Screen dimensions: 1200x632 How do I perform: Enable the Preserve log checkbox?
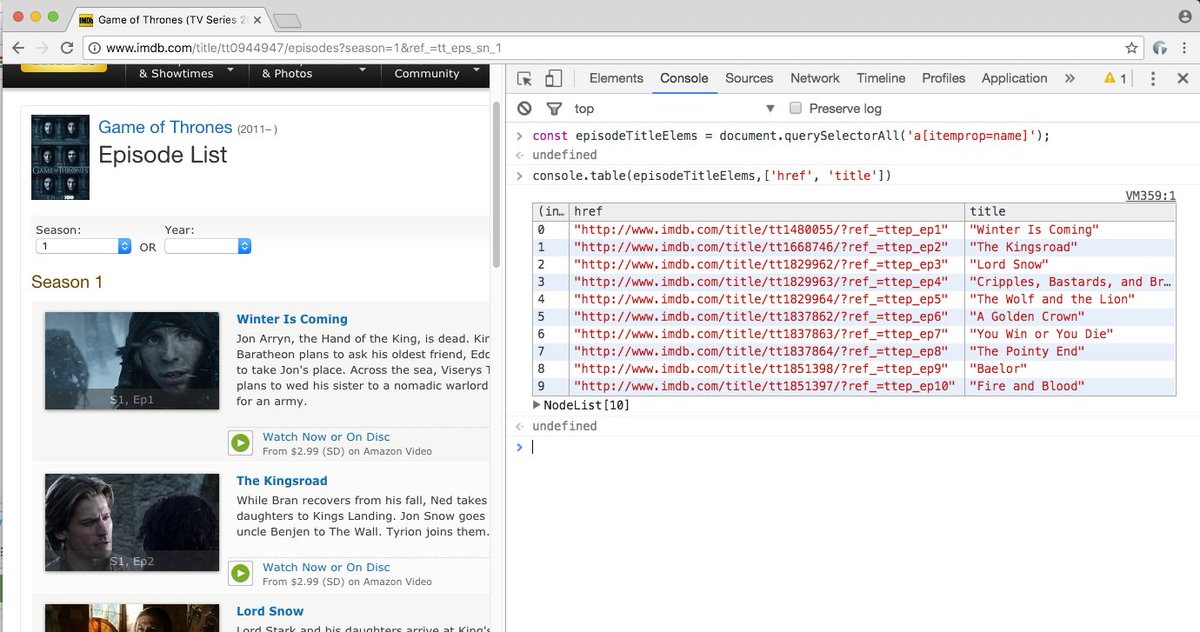795,108
